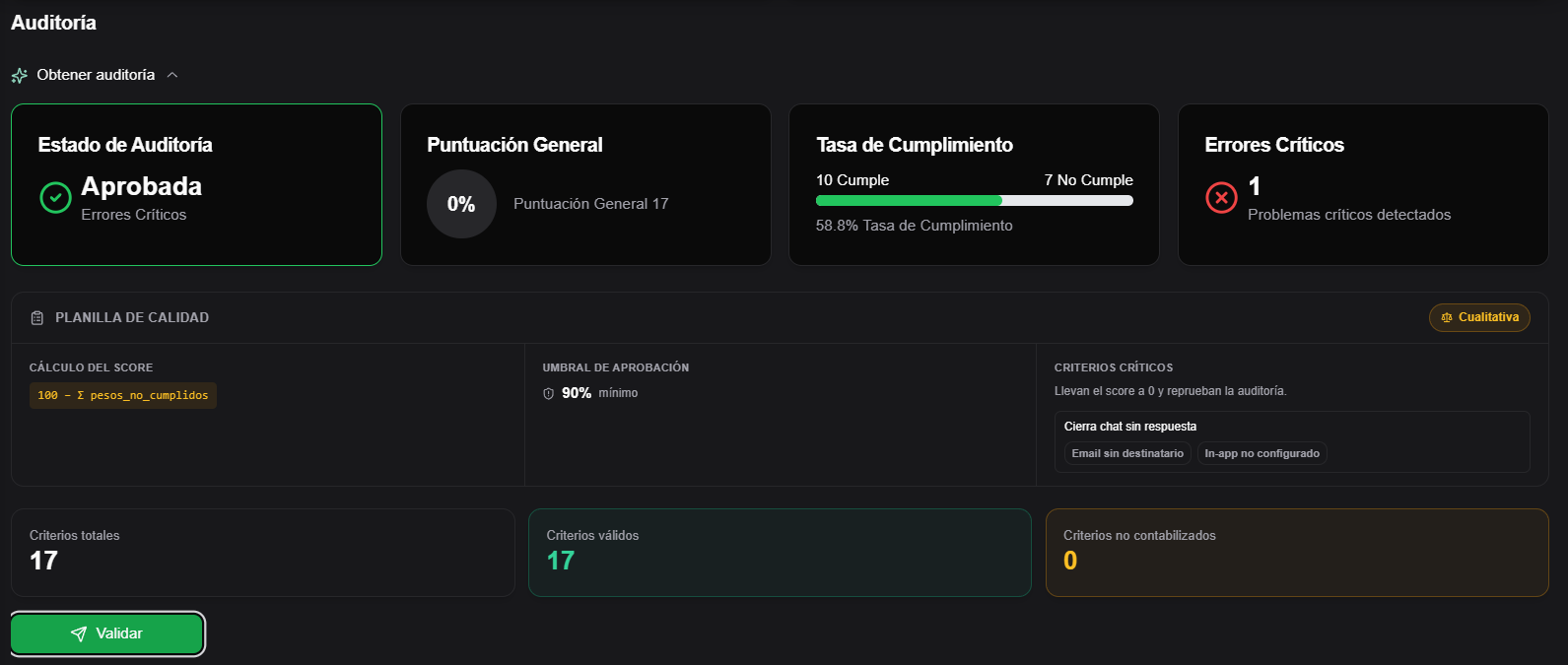1568x665 pixels.
Task: Click the Puntuación General 17 text
Action: point(591,204)
